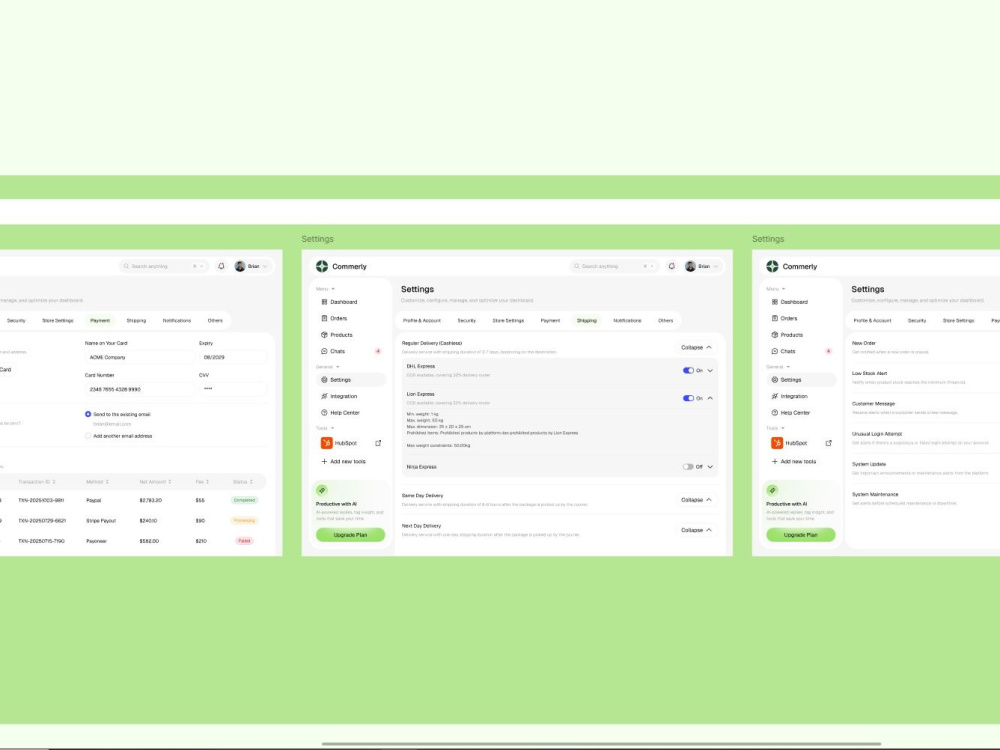Collapse the Regular Delivery (Cashless) section

pos(696,347)
